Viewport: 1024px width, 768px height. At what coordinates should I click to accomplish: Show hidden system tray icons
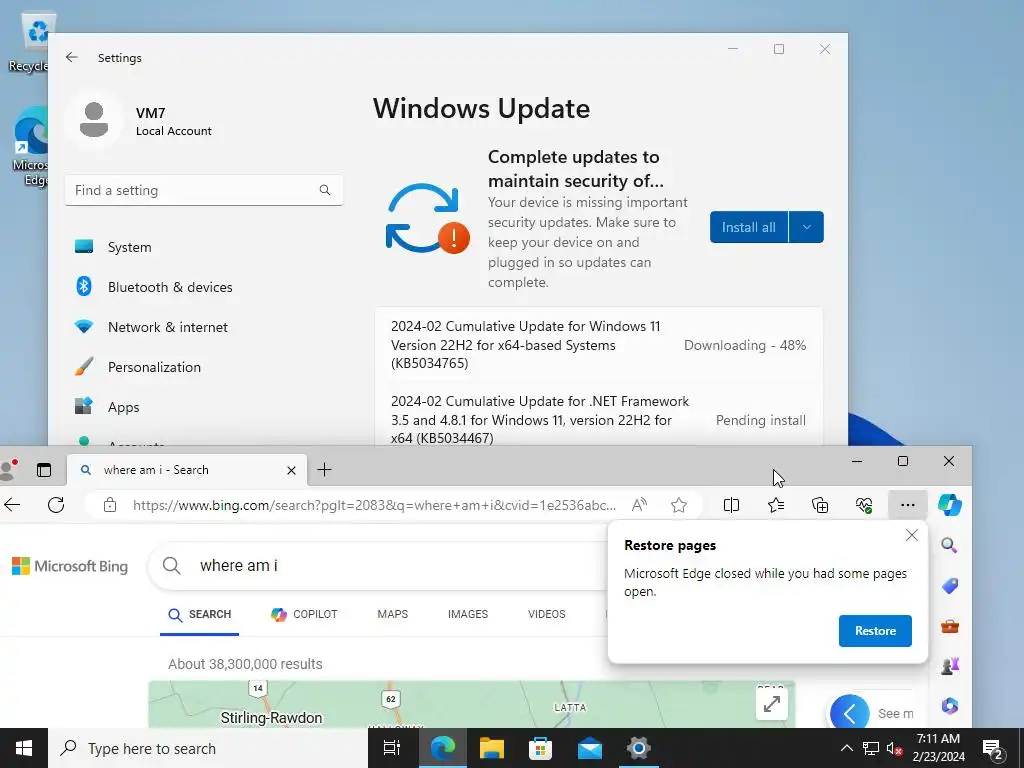(x=846, y=748)
